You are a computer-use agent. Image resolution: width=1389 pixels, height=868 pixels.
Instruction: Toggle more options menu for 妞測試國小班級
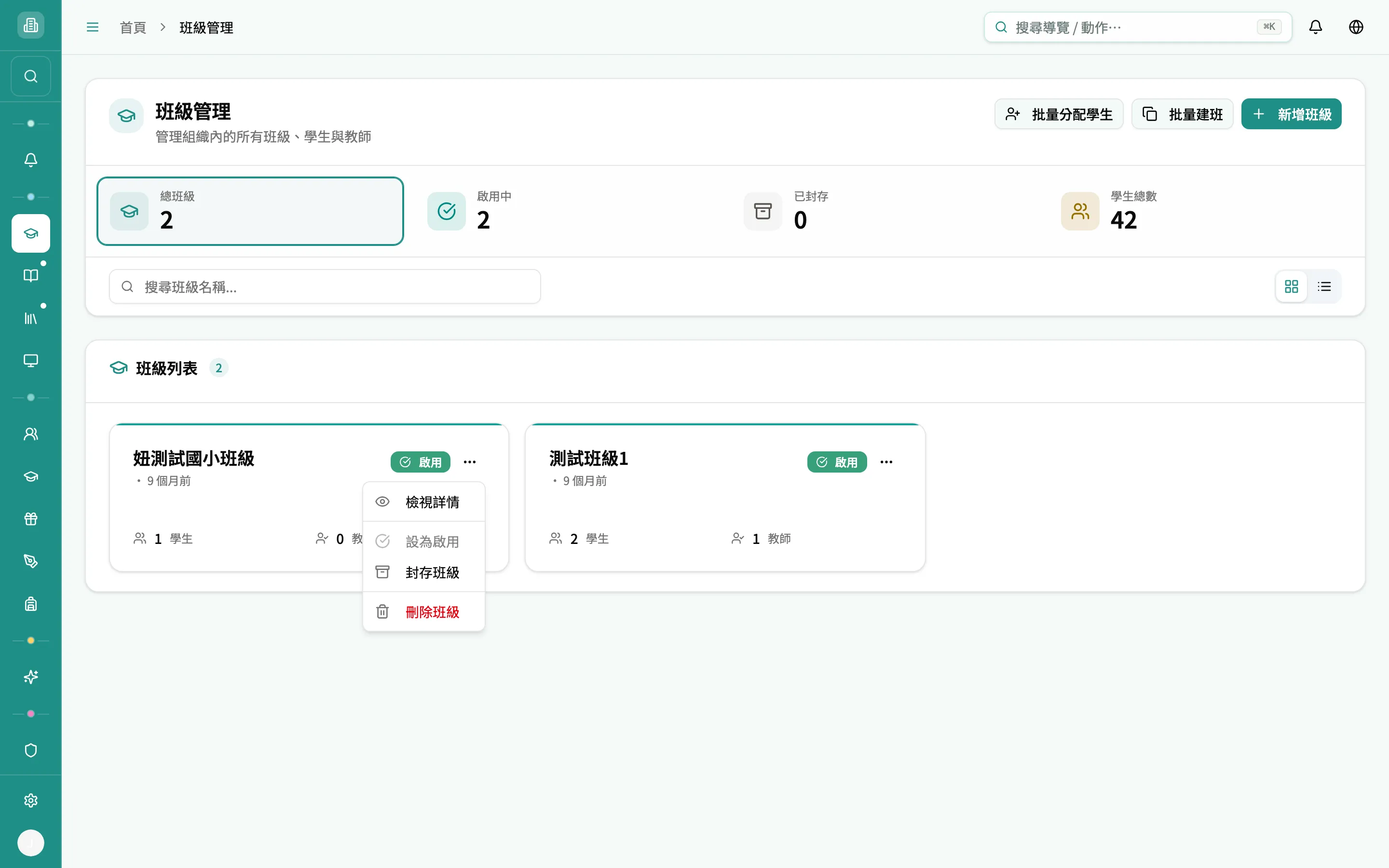pyautogui.click(x=470, y=462)
